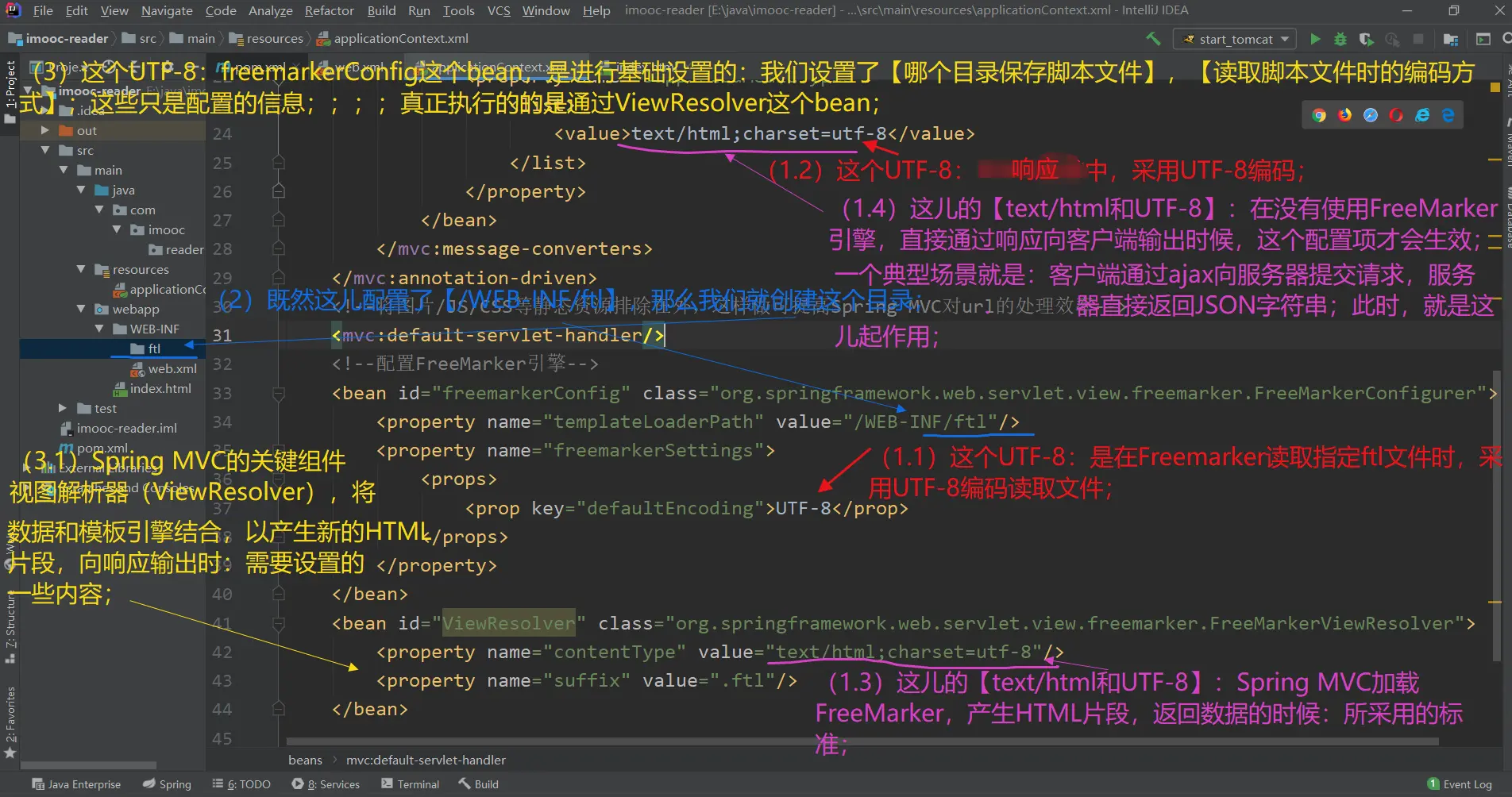Expand the out folder in project tree

pos(45,130)
